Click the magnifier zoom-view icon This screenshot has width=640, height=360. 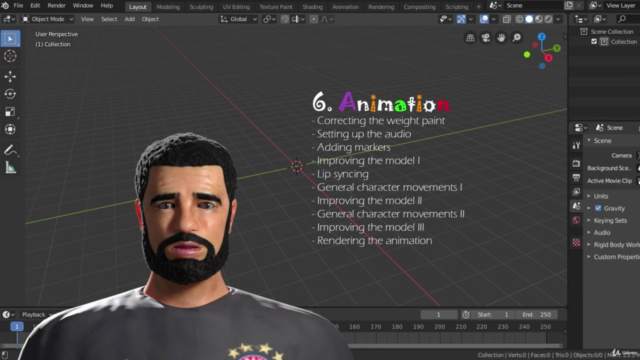[517, 38]
